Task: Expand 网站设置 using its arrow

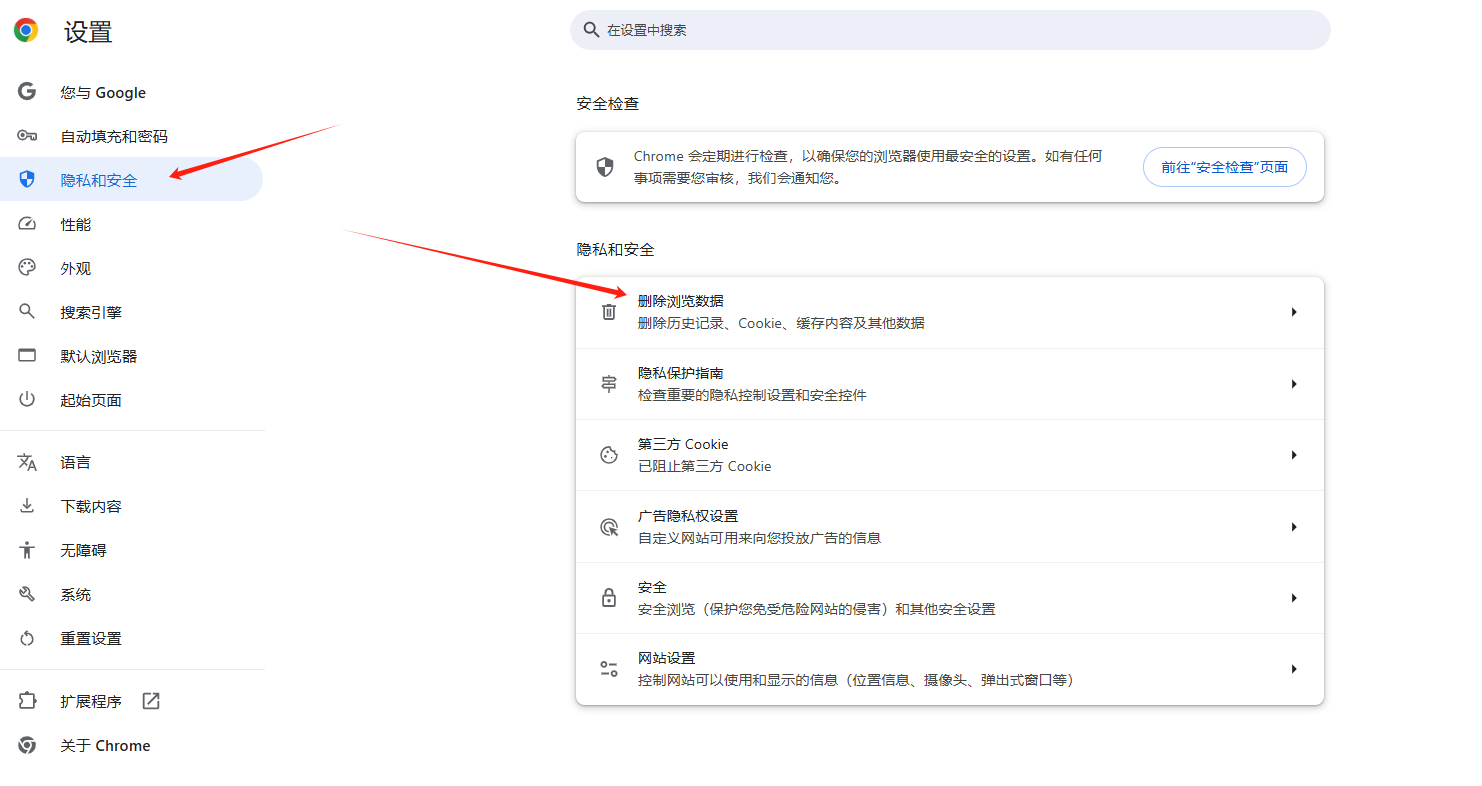Action: [1294, 669]
